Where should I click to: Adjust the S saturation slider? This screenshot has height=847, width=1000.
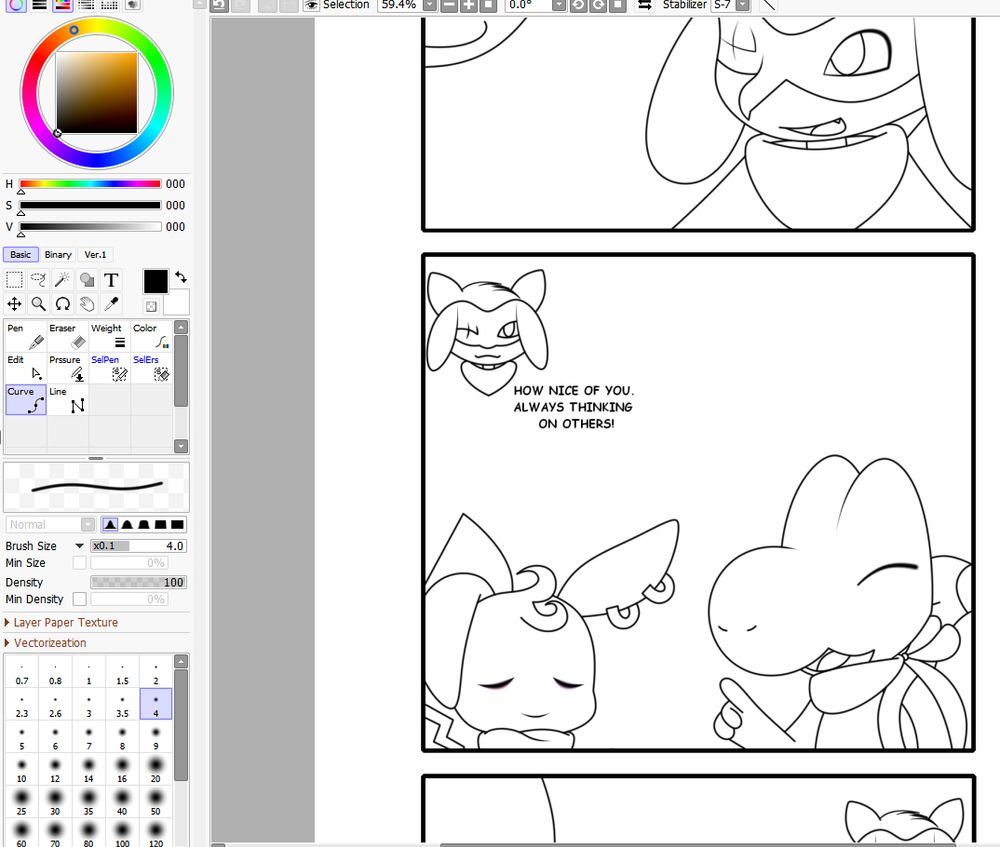(x=90, y=205)
